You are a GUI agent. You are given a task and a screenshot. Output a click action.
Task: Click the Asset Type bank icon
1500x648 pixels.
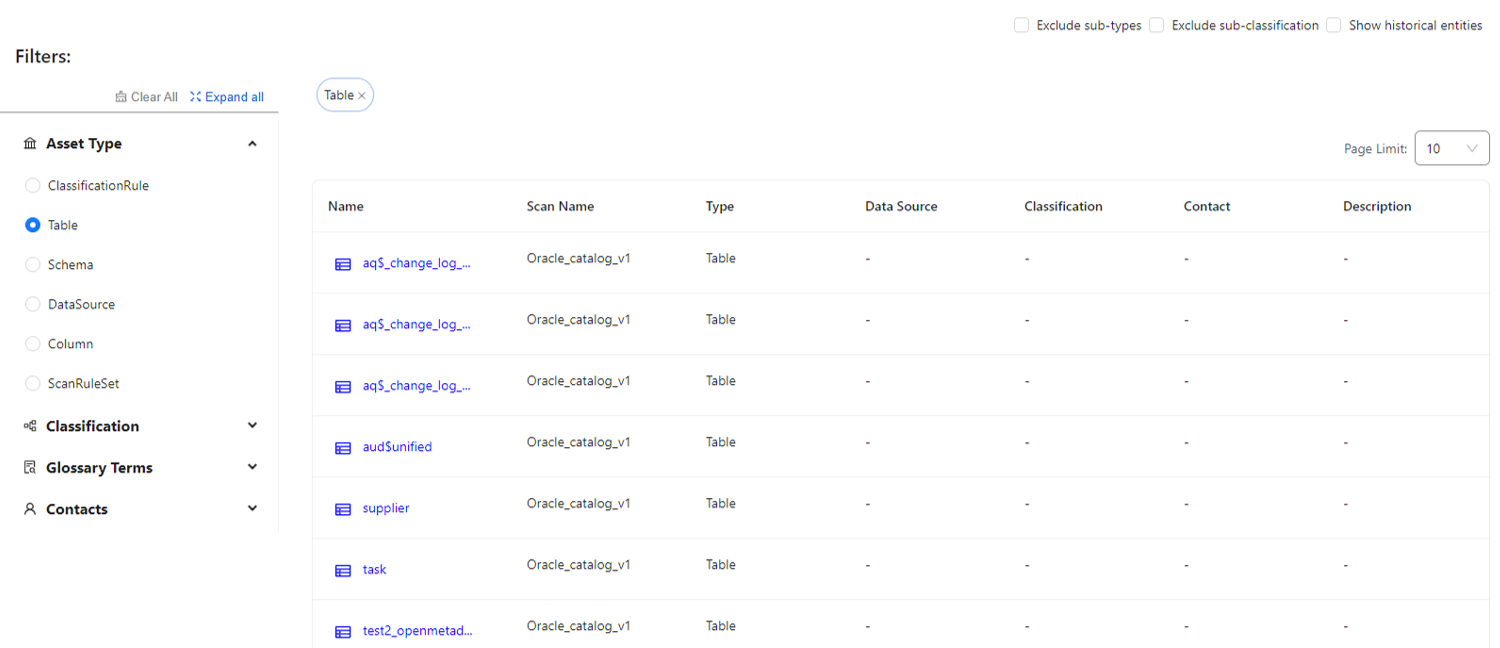30,144
